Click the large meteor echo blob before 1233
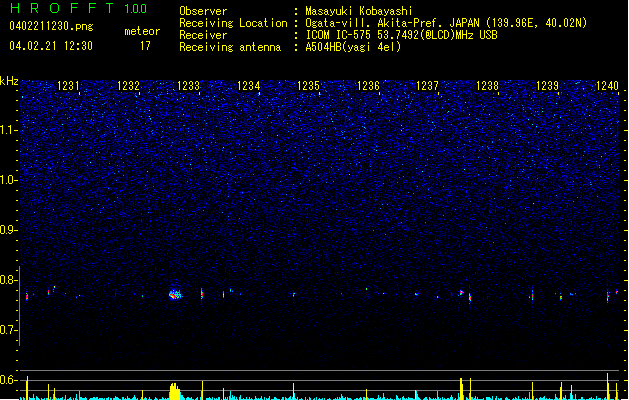629x400 pixels. [x=175, y=294]
